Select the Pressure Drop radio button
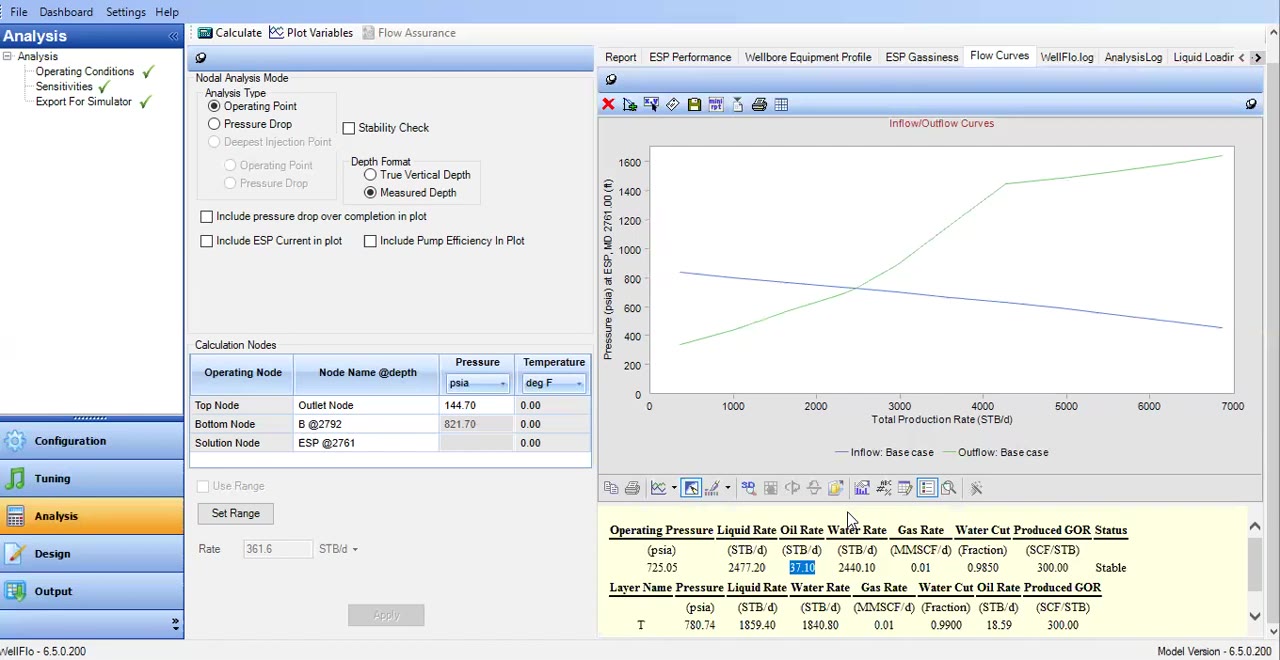This screenshot has height=660, width=1280. point(214,123)
